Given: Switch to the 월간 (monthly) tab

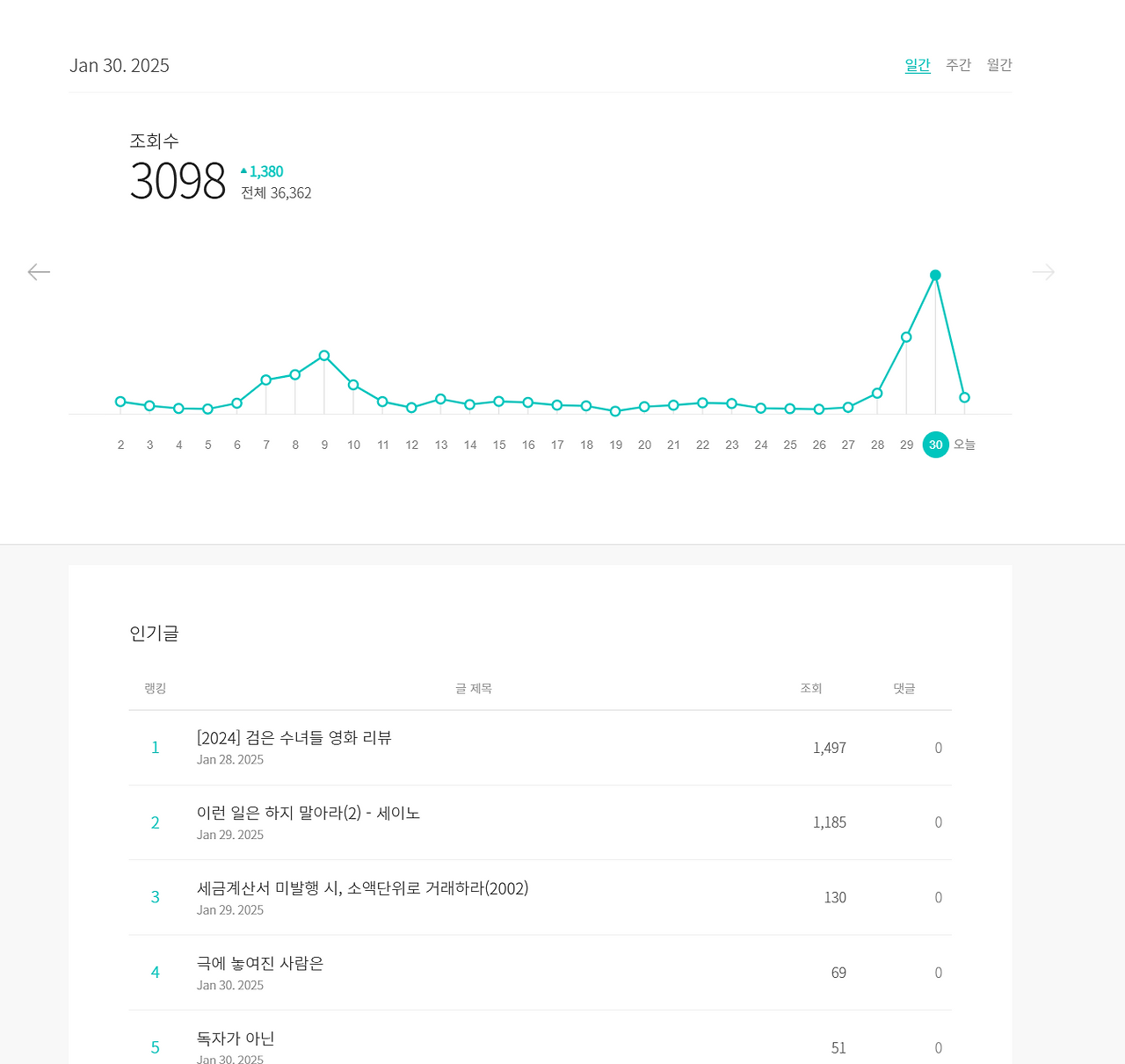Looking at the screenshot, I should click(998, 64).
